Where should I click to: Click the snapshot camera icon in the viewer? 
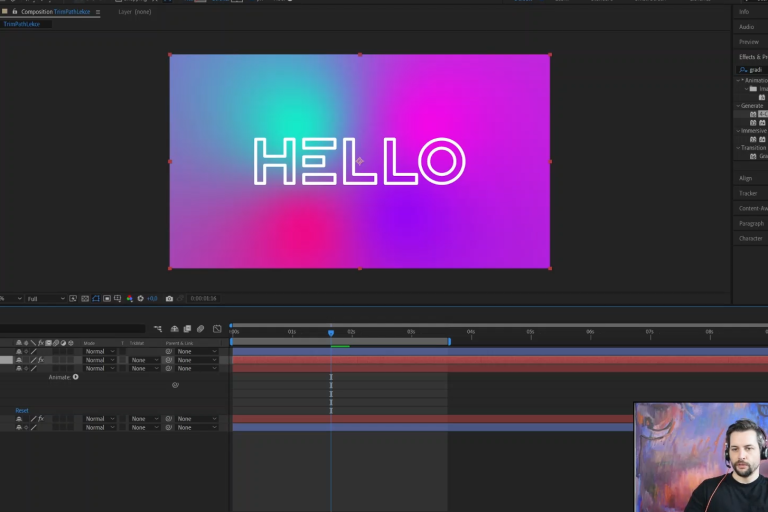[x=169, y=299]
